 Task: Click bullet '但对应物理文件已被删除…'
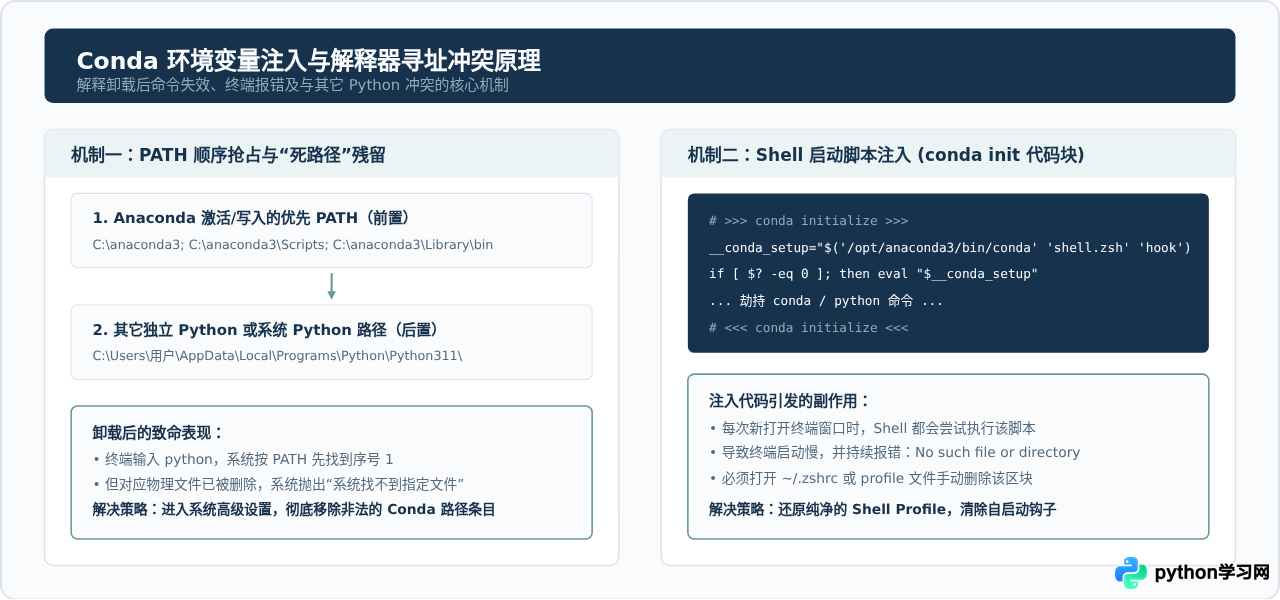click(279, 484)
